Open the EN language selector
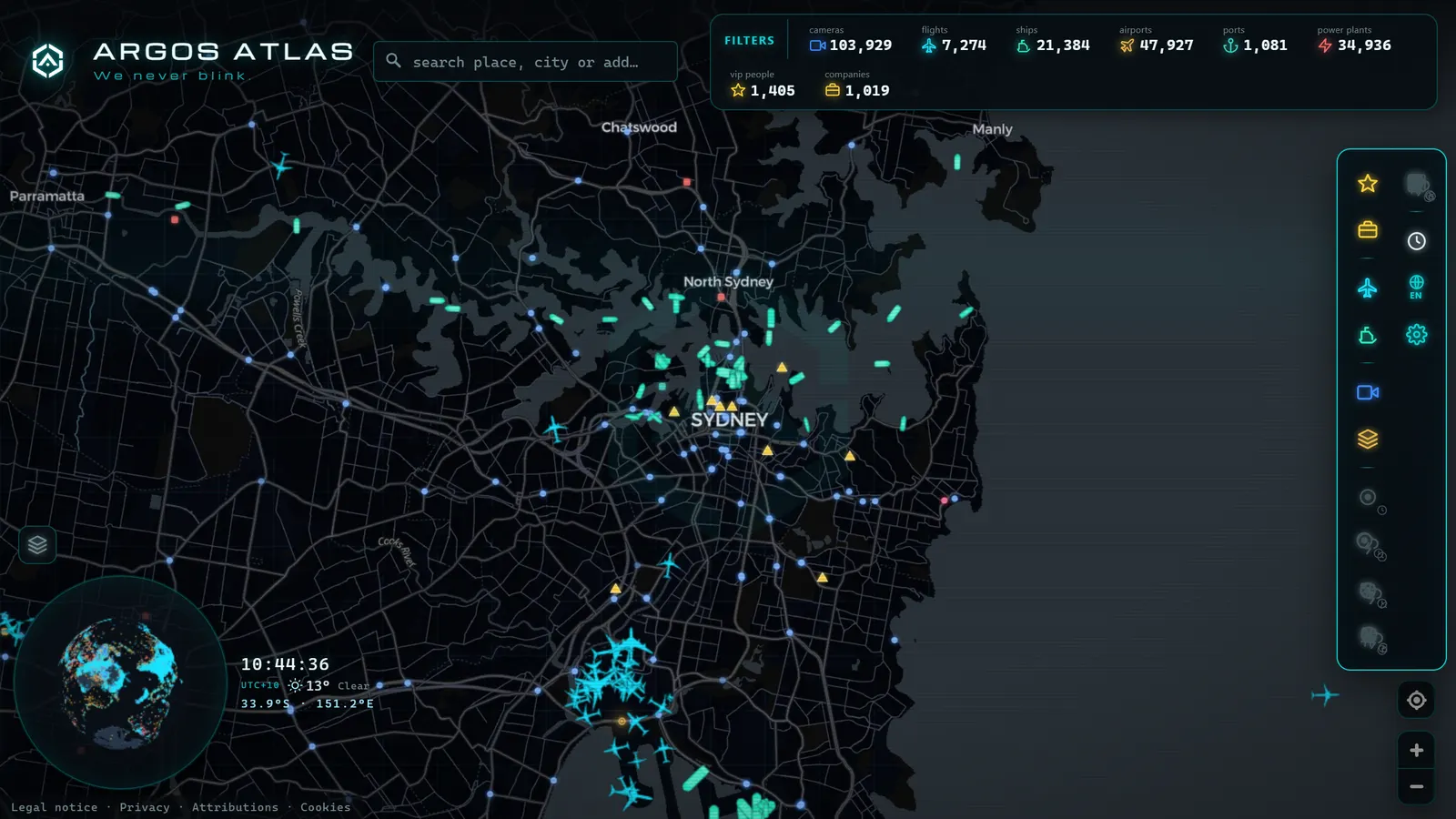1456x819 pixels. tap(1417, 287)
